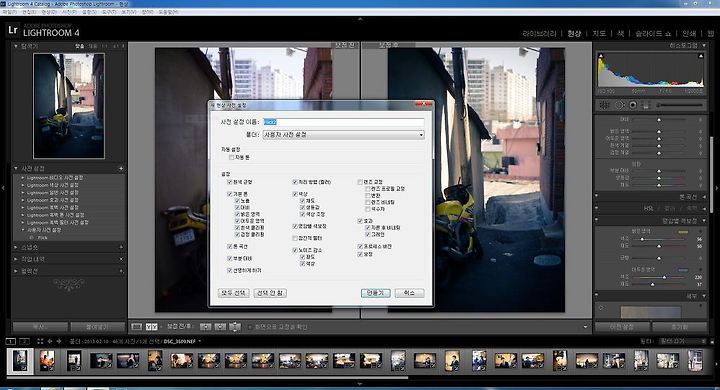Uncheck Sharpening checkbox in dialog
The image size is (720, 390).
coord(230,271)
